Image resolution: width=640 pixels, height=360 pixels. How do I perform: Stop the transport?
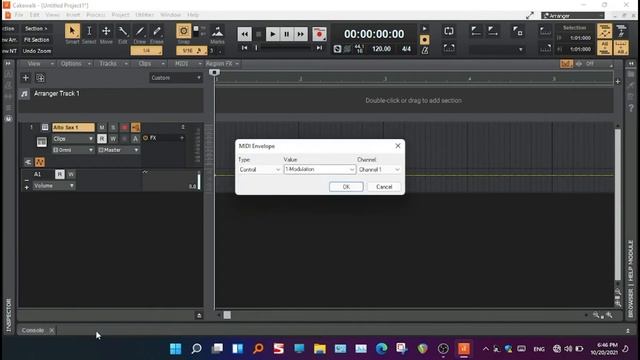(x=258, y=34)
